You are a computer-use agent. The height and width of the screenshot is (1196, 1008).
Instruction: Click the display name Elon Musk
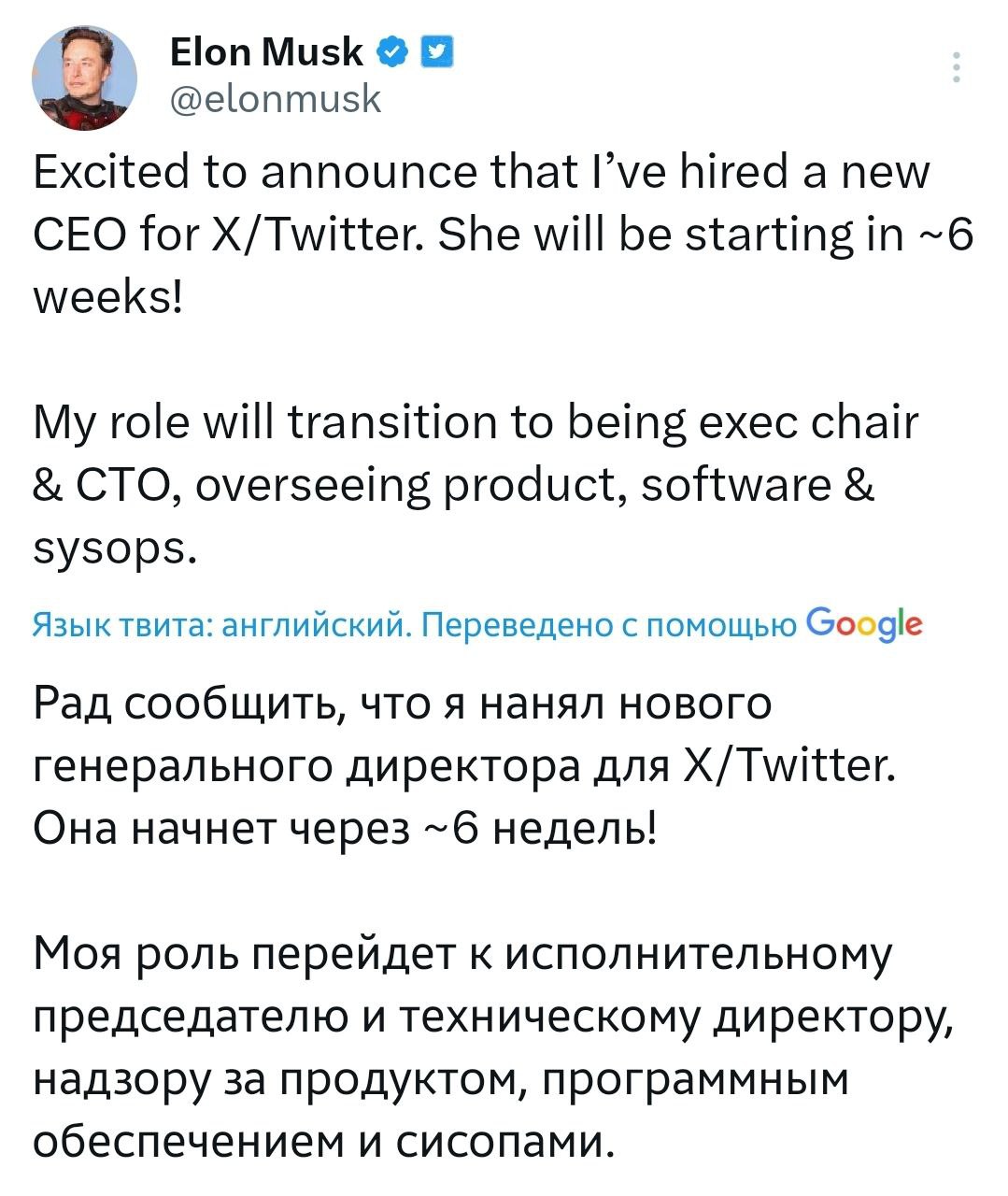[266, 52]
